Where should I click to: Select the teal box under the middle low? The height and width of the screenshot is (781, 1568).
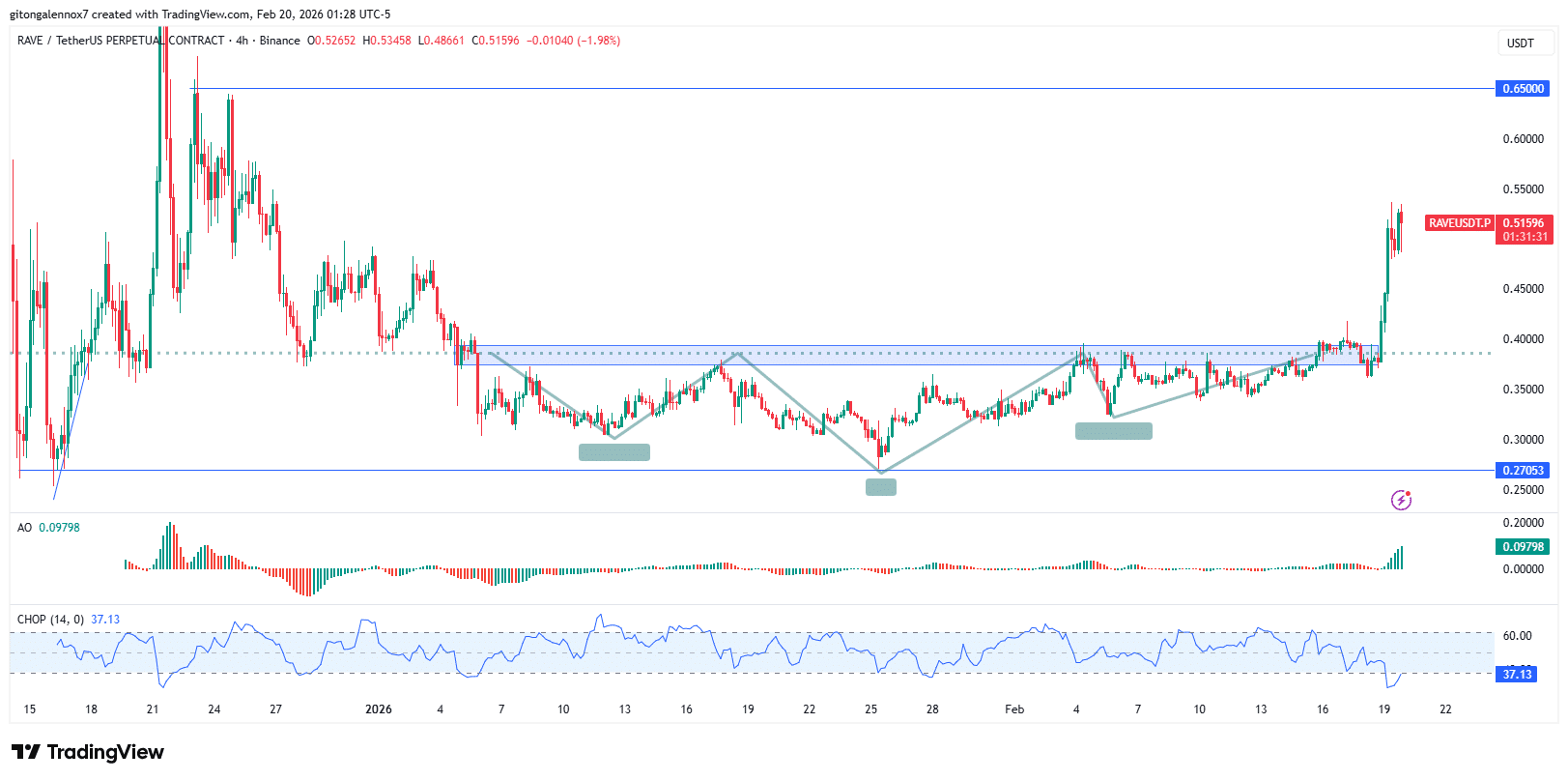point(880,487)
